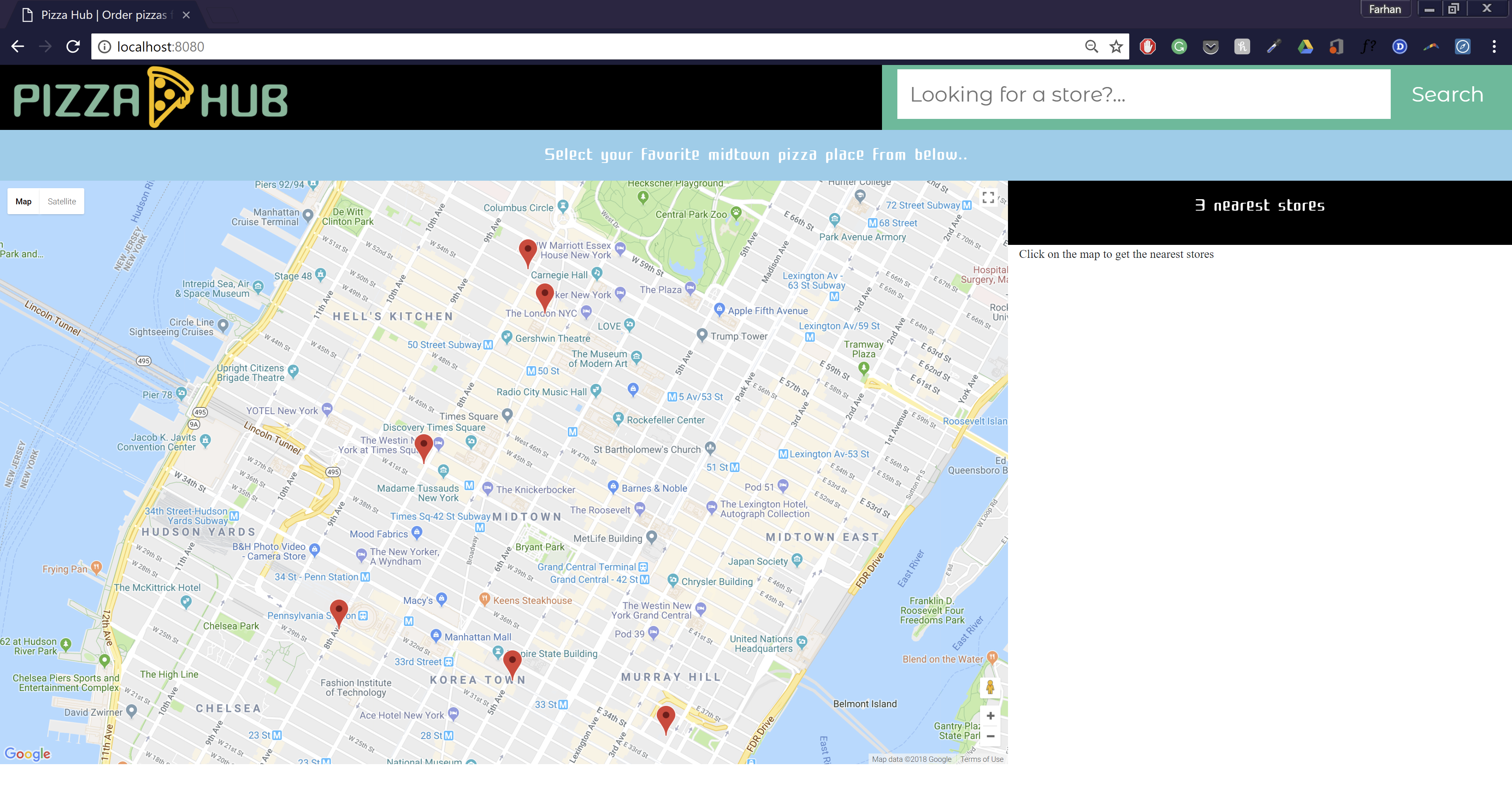Click the localhost address bar
The width and height of the screenshot is (1512, 811).
587,46
